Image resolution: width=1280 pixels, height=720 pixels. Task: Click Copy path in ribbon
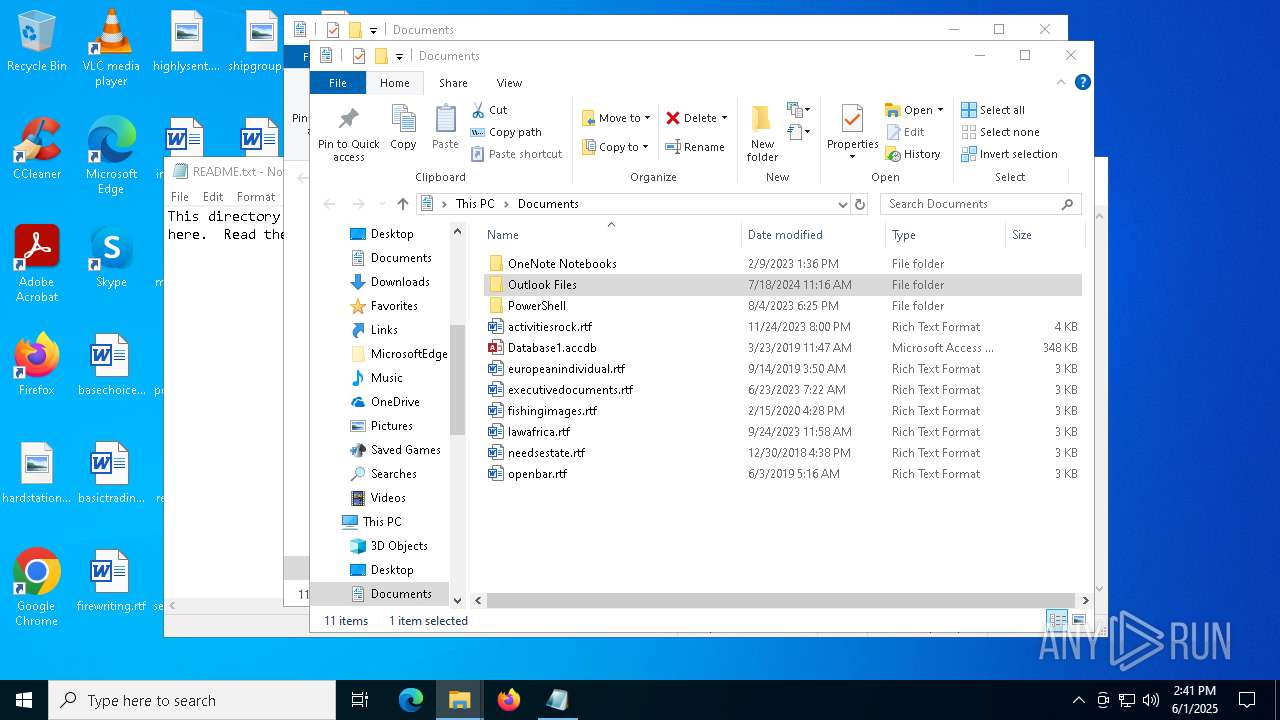click(506, 132)
